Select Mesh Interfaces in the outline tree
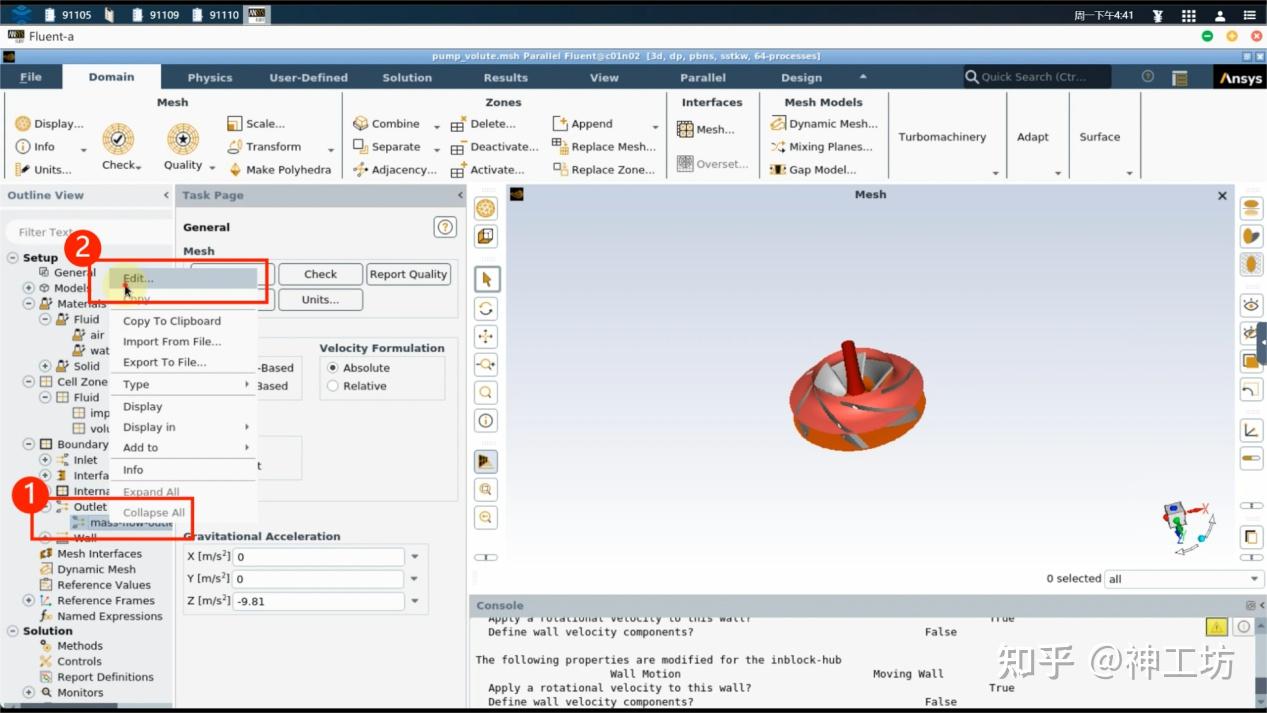The height and width of the screenshot is (713, 1267). (99, 554)
